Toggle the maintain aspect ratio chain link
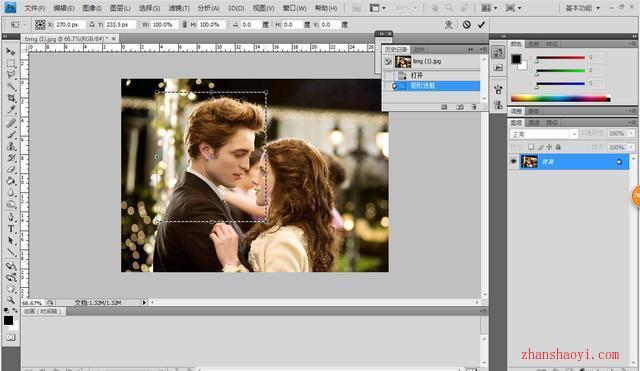This screenshot has width=640, height=371. click(x=184, y=24)
